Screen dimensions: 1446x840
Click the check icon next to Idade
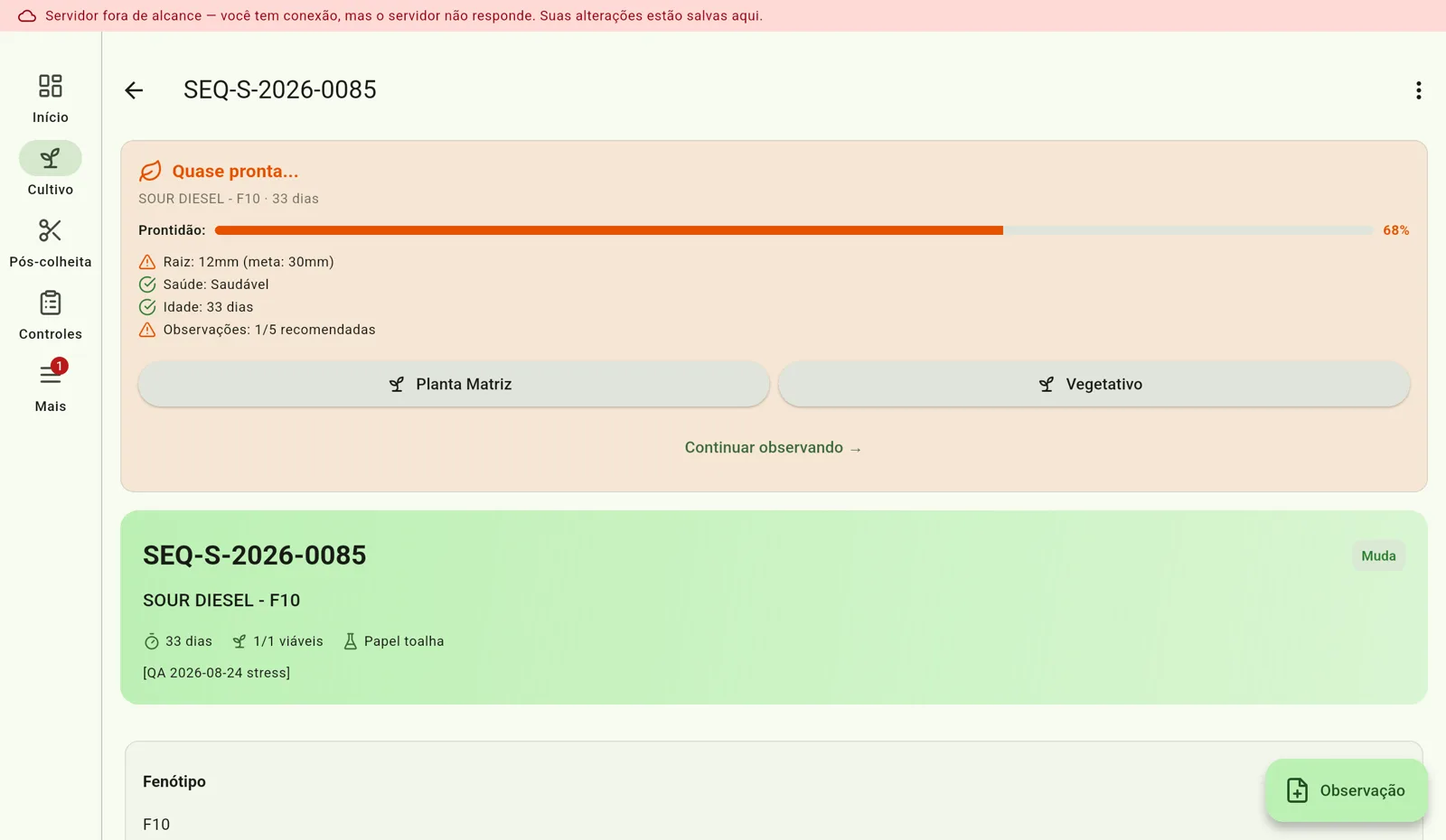pos(147,307)
